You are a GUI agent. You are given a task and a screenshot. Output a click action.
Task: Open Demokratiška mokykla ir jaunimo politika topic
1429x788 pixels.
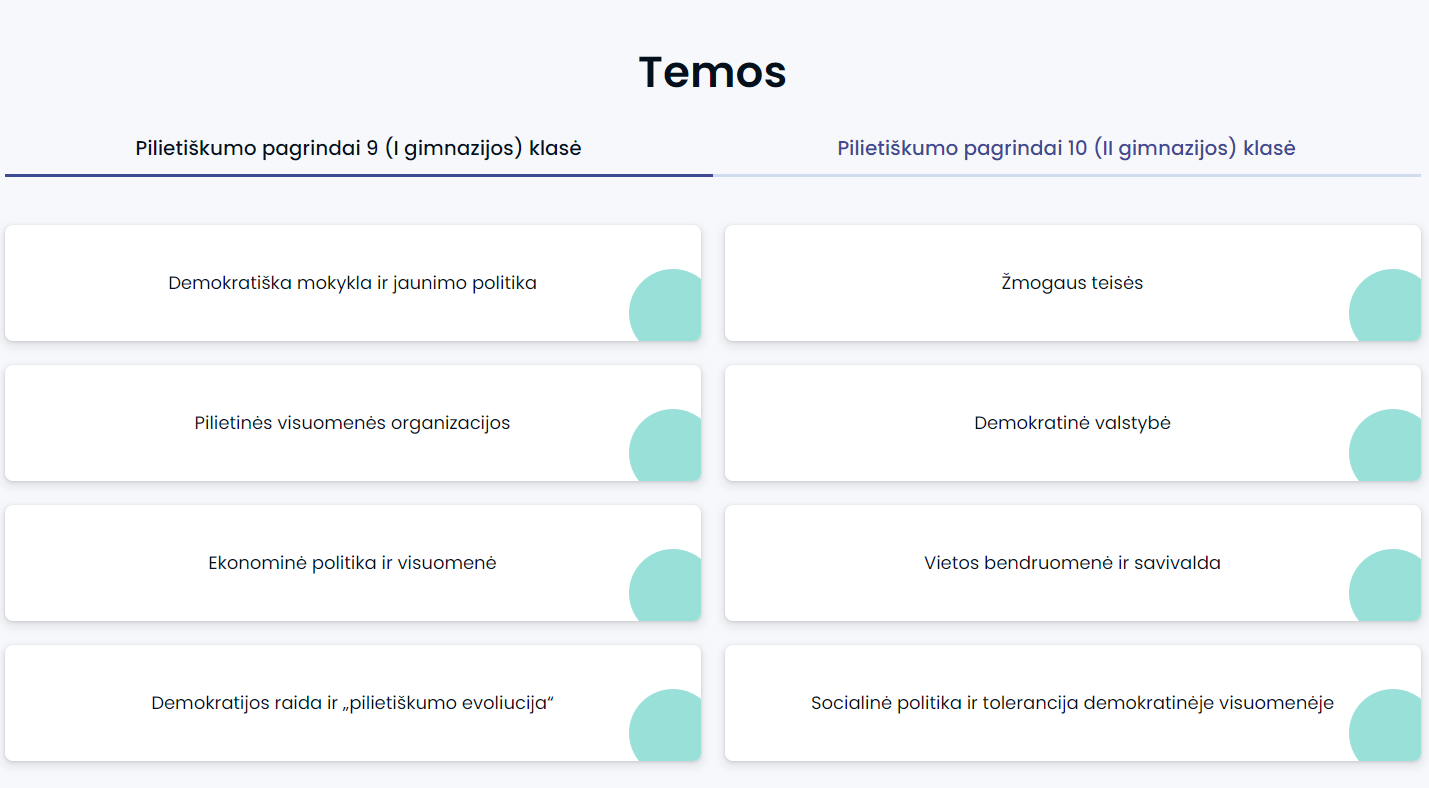353,283
